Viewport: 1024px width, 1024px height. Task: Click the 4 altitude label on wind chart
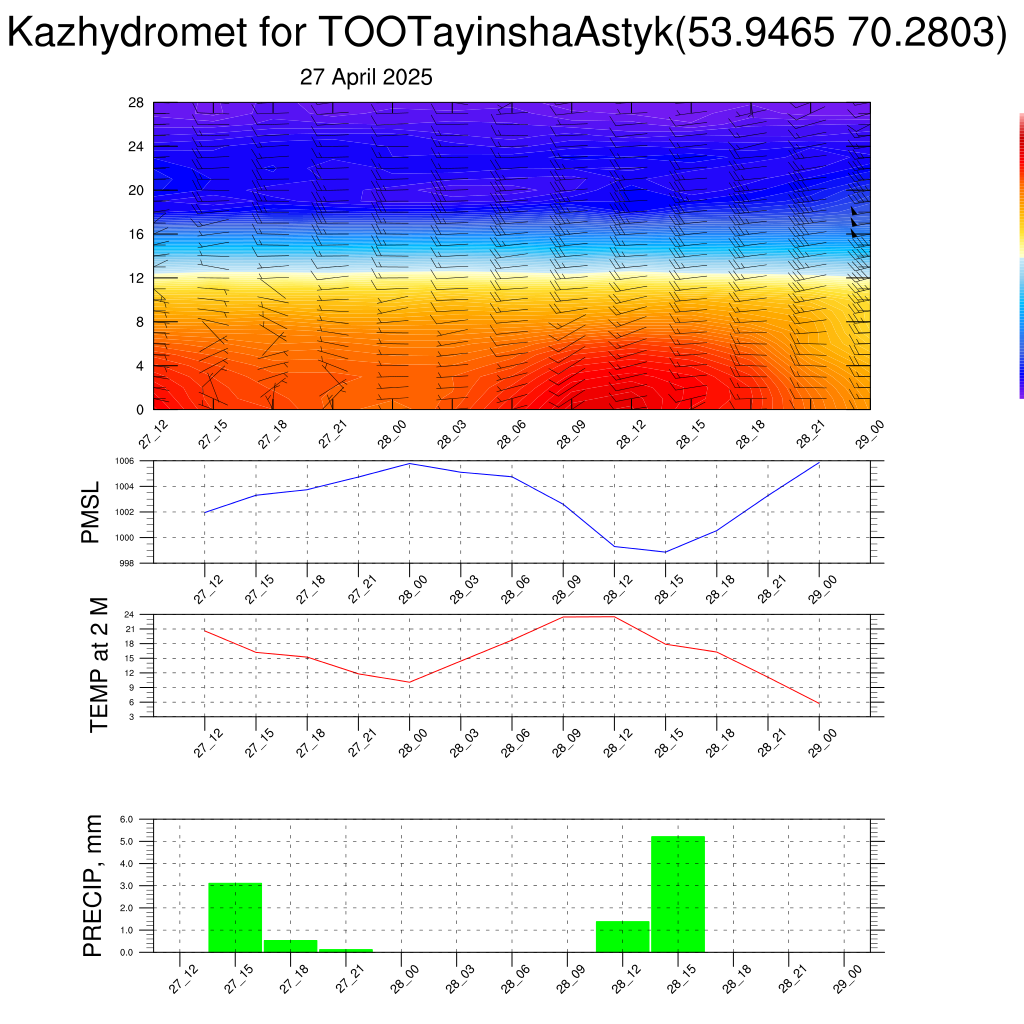click(140, 366)
